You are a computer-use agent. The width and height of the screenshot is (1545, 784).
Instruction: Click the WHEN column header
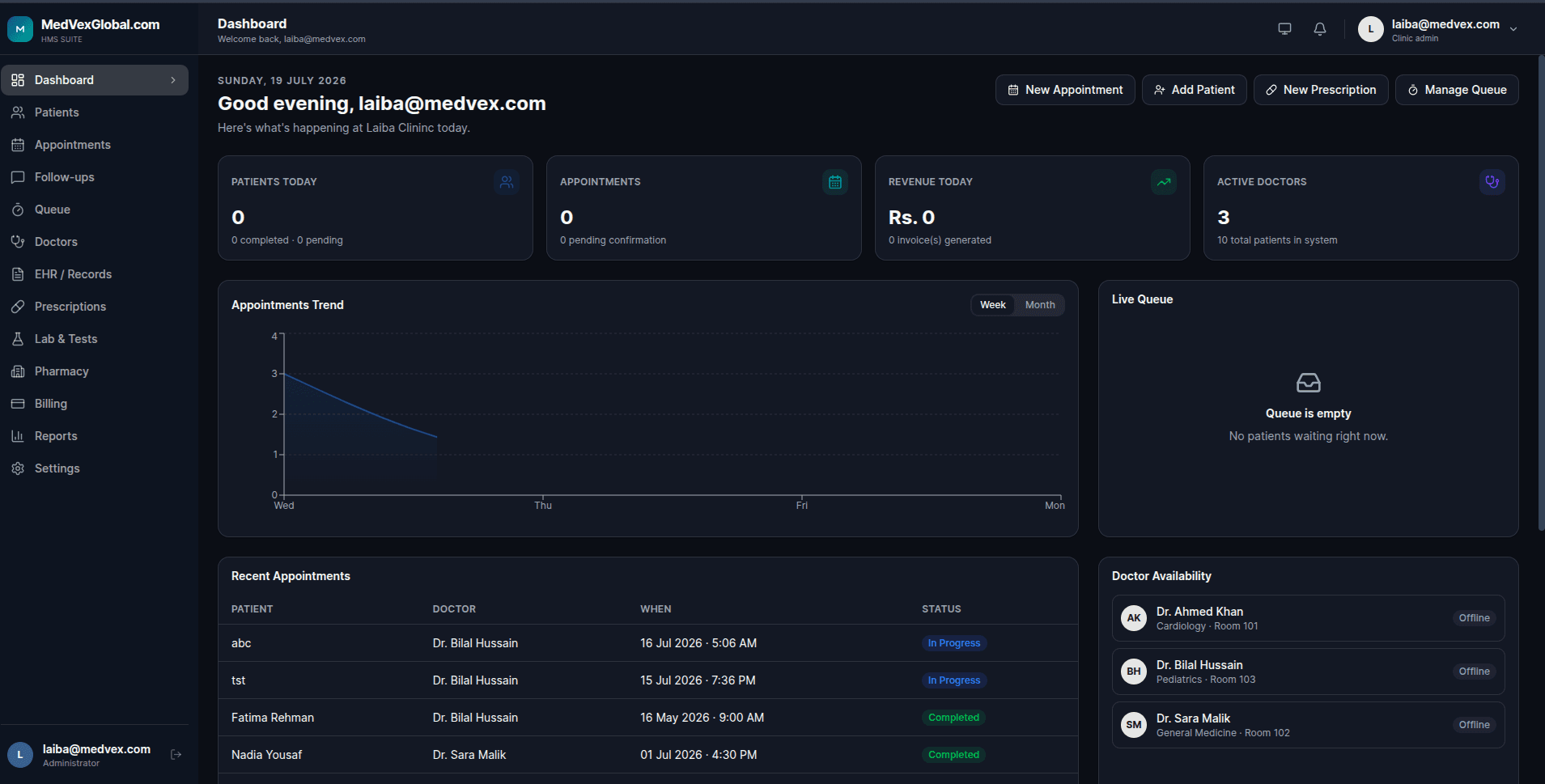tap(656, 609)
